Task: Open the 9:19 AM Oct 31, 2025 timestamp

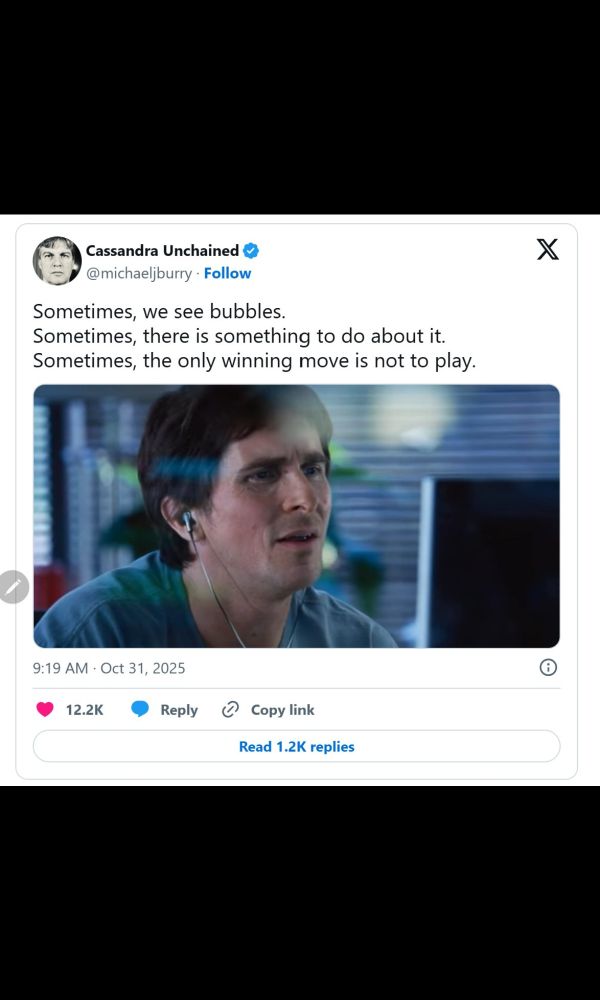Action: click(x=109, y=668)
